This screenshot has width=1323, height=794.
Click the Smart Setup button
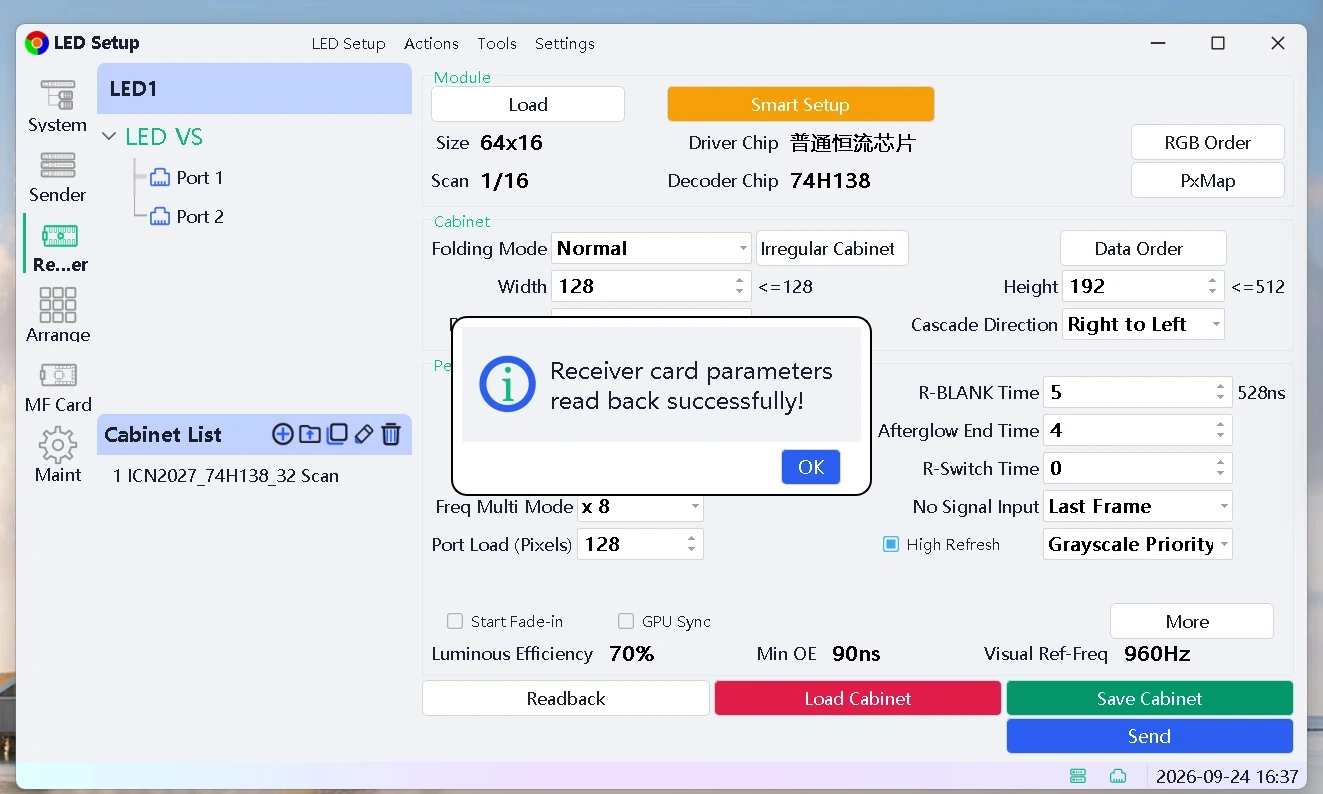(x=801, y=105)
